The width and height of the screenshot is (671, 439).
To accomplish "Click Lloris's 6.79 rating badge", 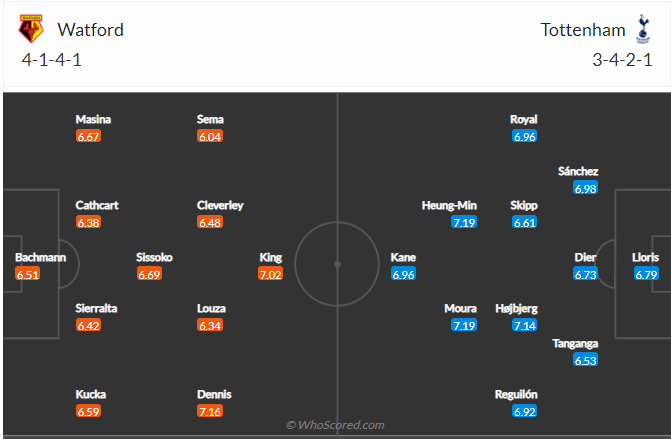I will tap(646, 274).
